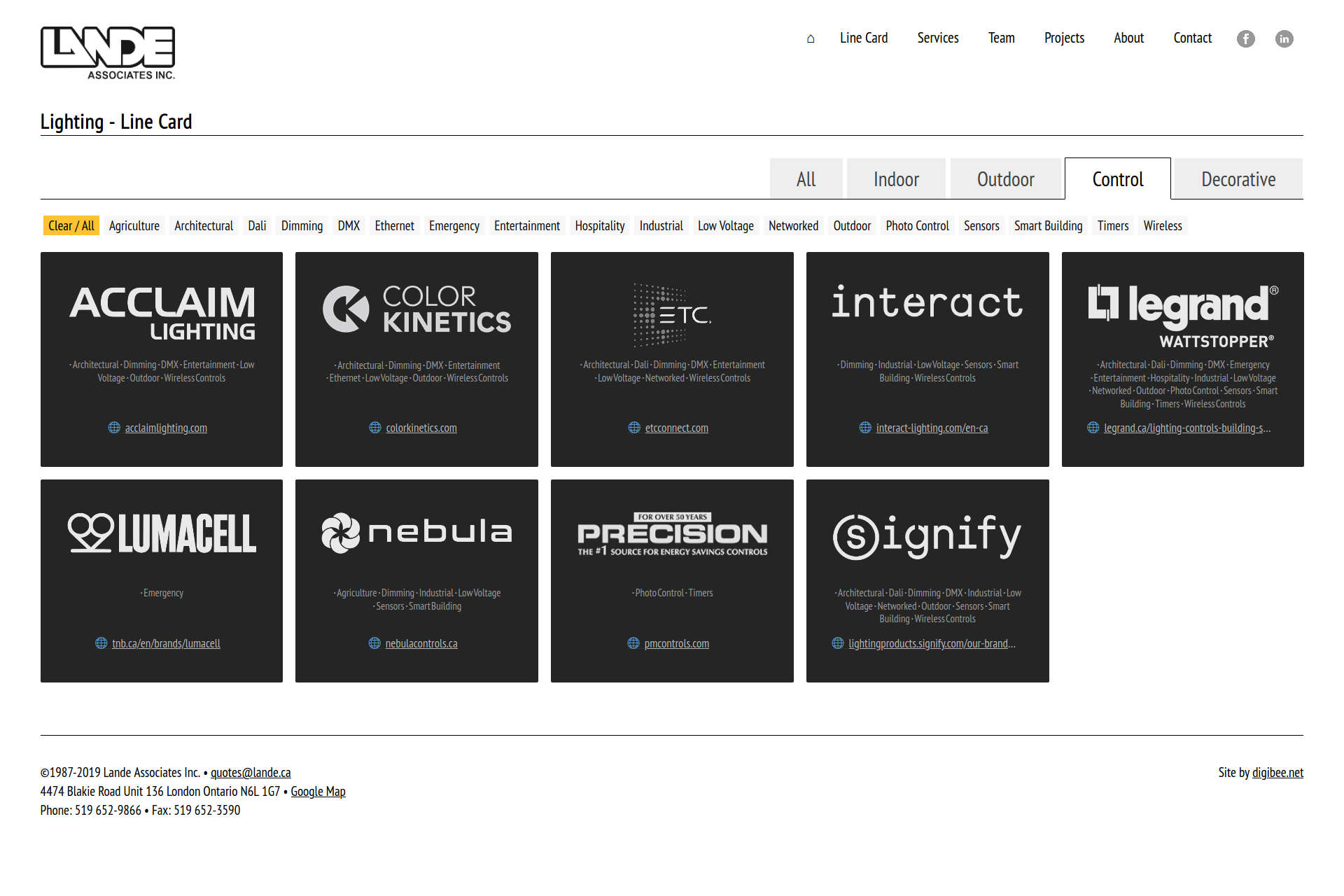The image size is (1344, 896).
Task: Click the Signify logo
Action: [x=927, y=536]
